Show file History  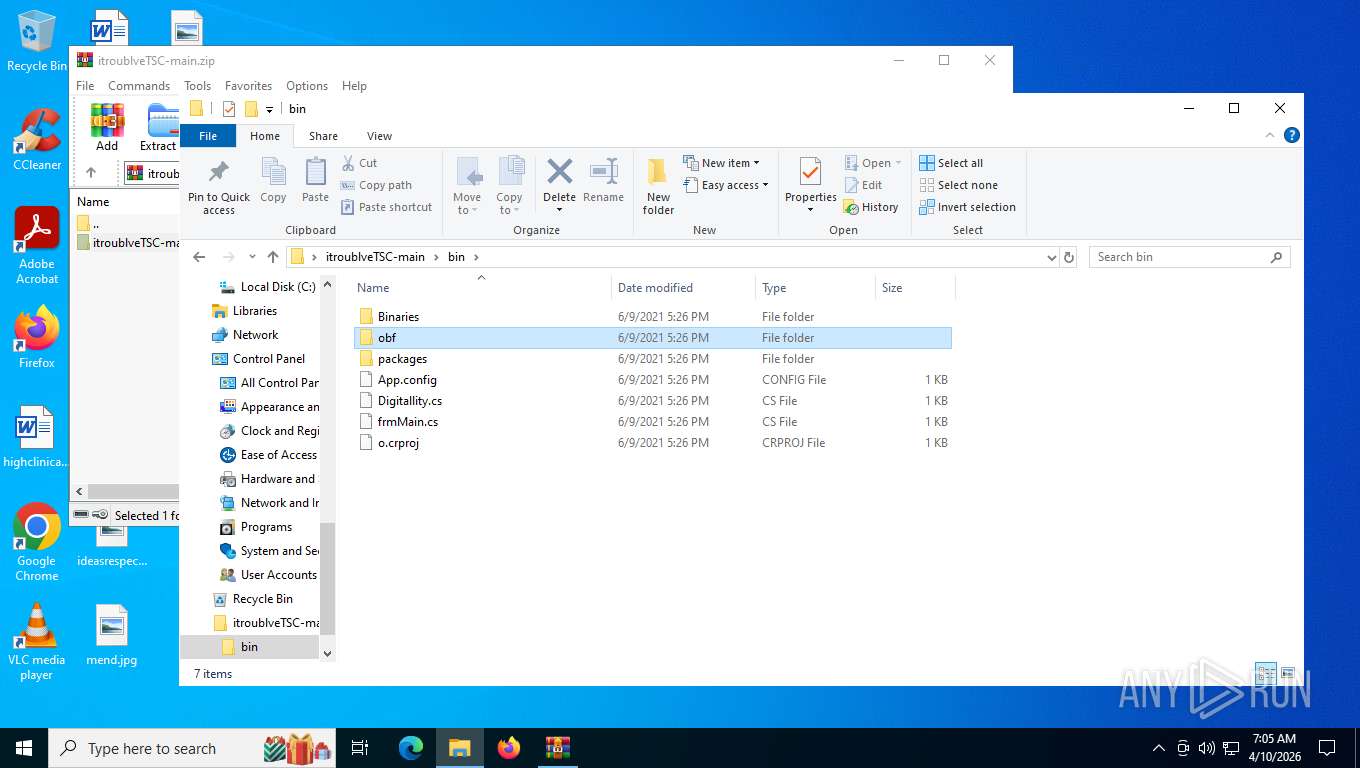[871, 207]
